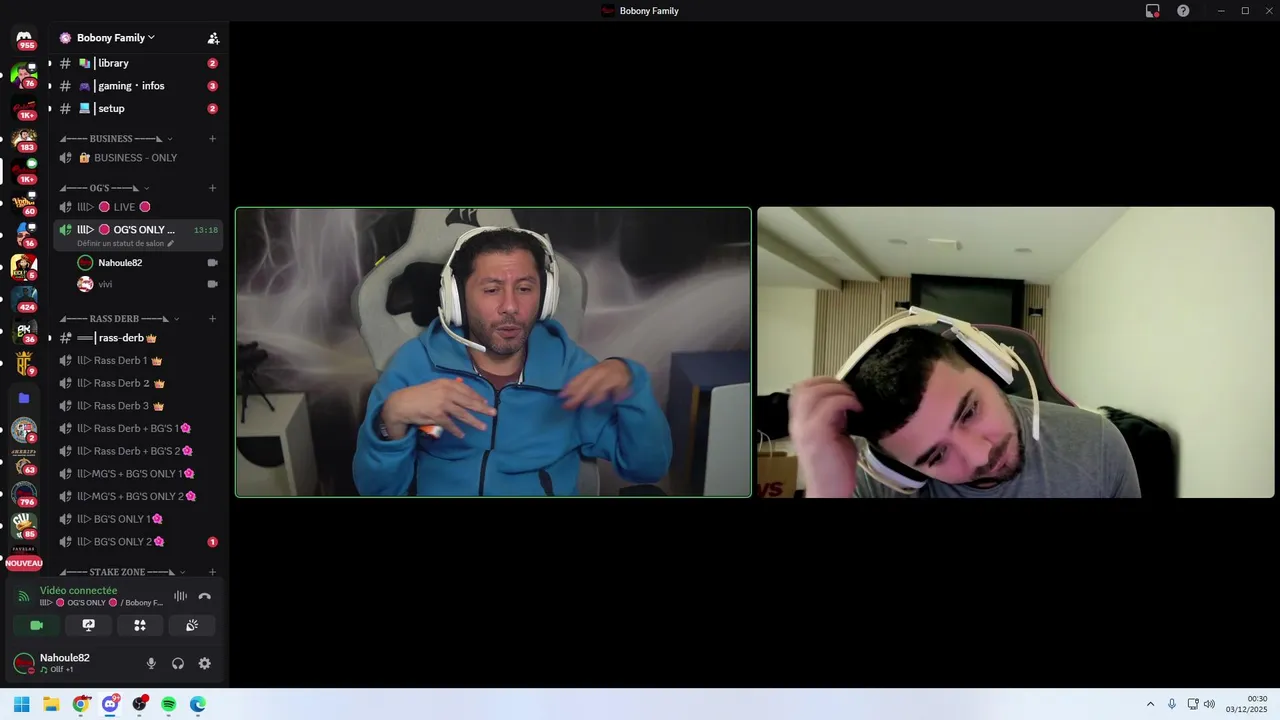The image size is (1280, 720).
Task: Deafen audio with the headphones button
Action: (x=178, y=663)
